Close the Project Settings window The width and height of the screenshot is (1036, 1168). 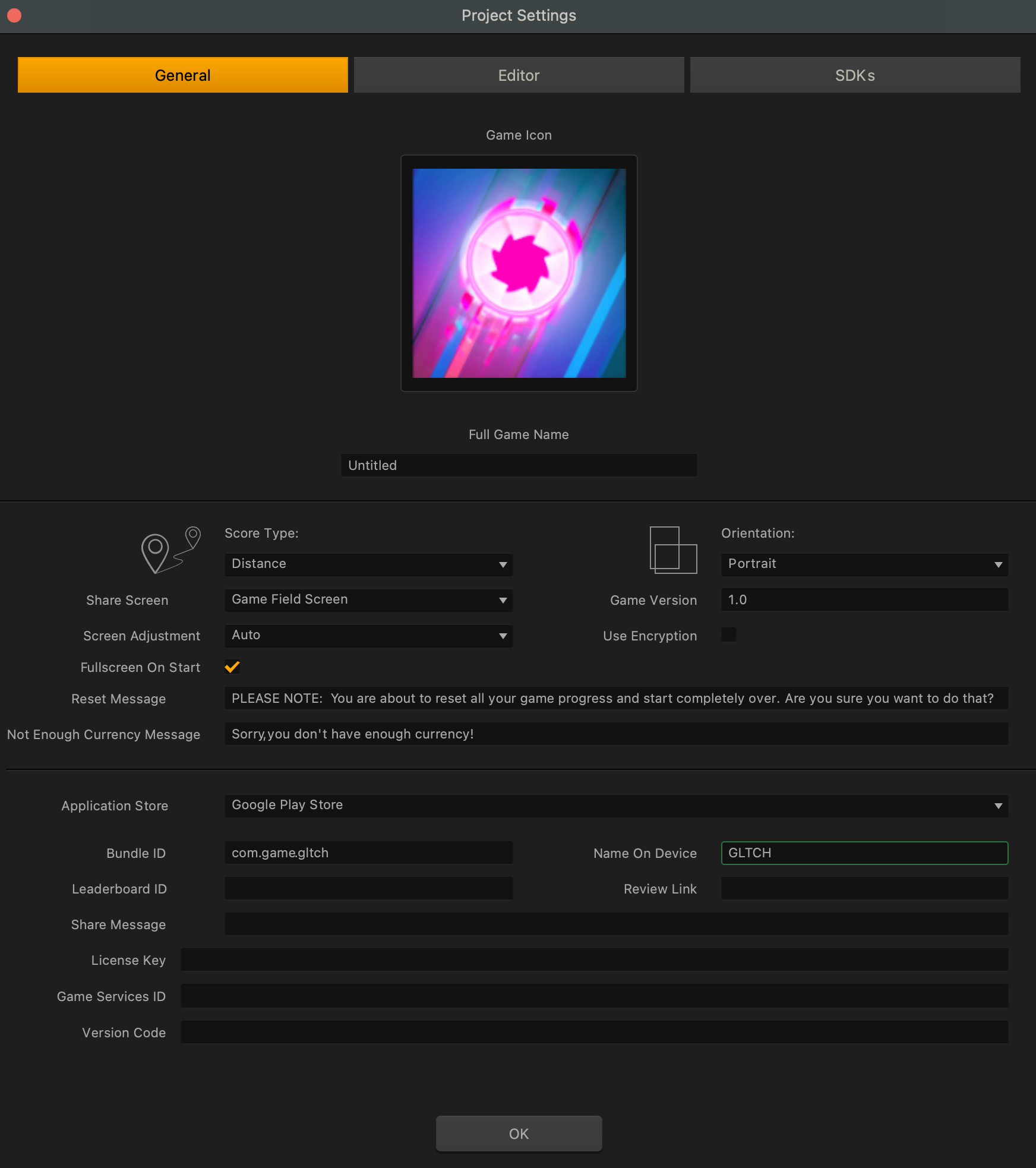[14, 15]
